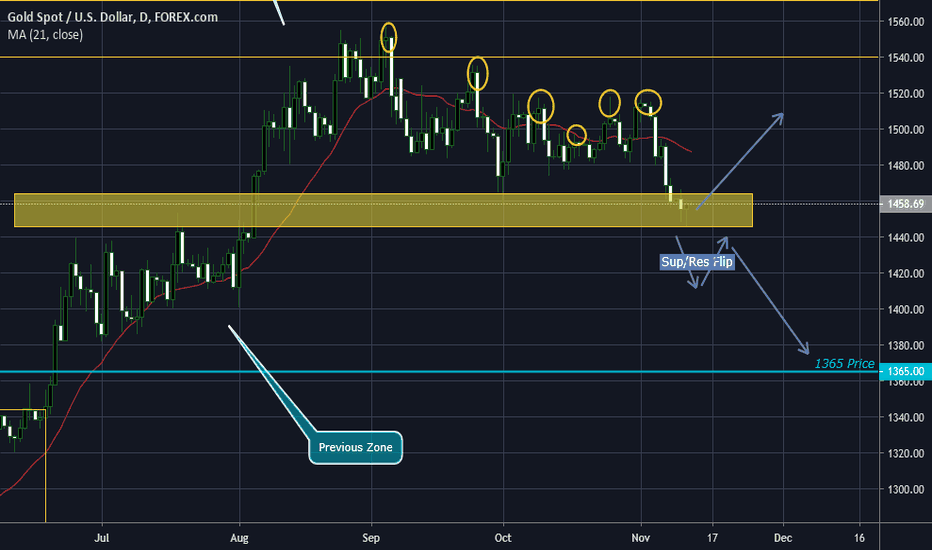Click the 1560.00 price axis label
Viewport: 932px width, 550px height.
[x=906, y=22]
